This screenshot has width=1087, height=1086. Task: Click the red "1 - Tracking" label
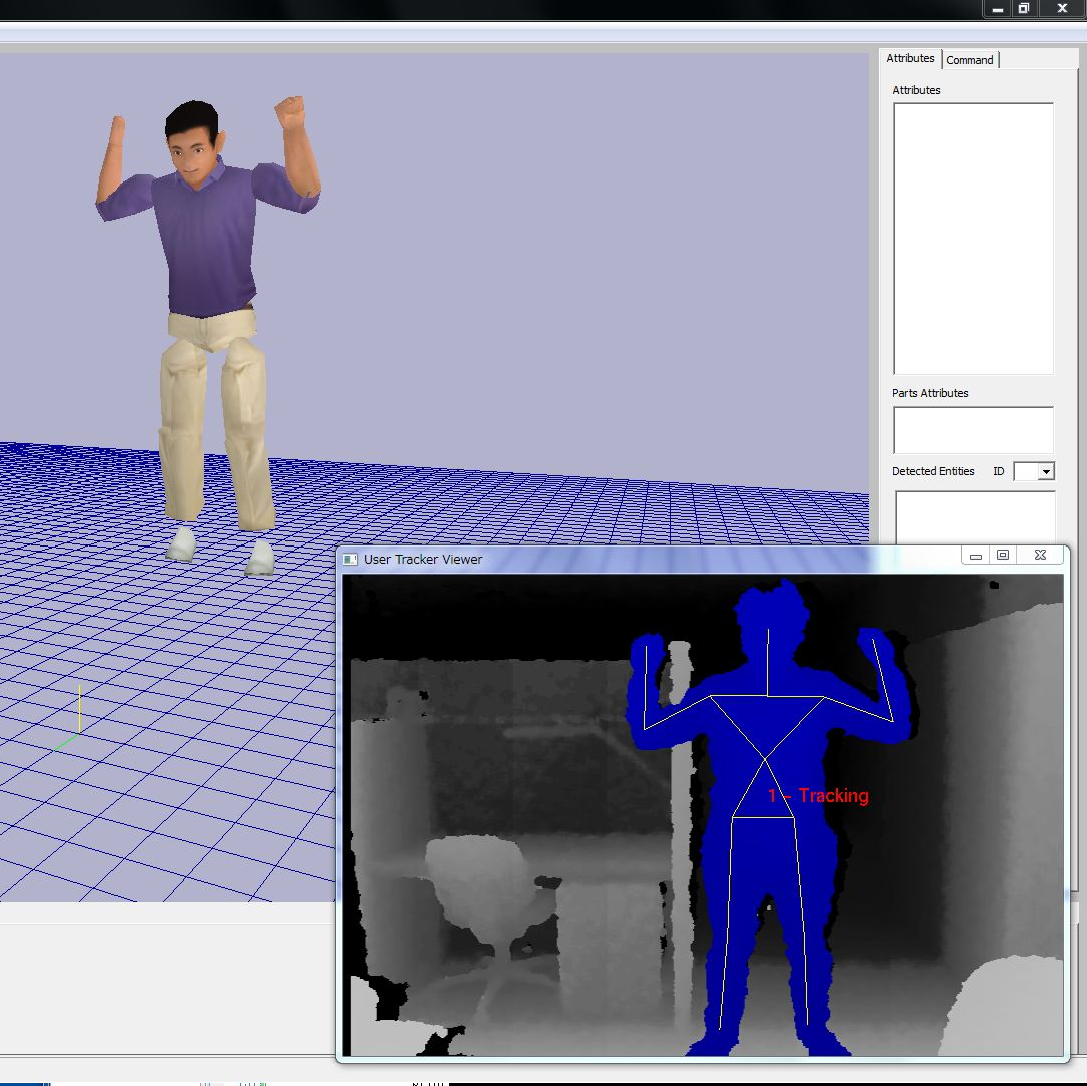point(818,796)
